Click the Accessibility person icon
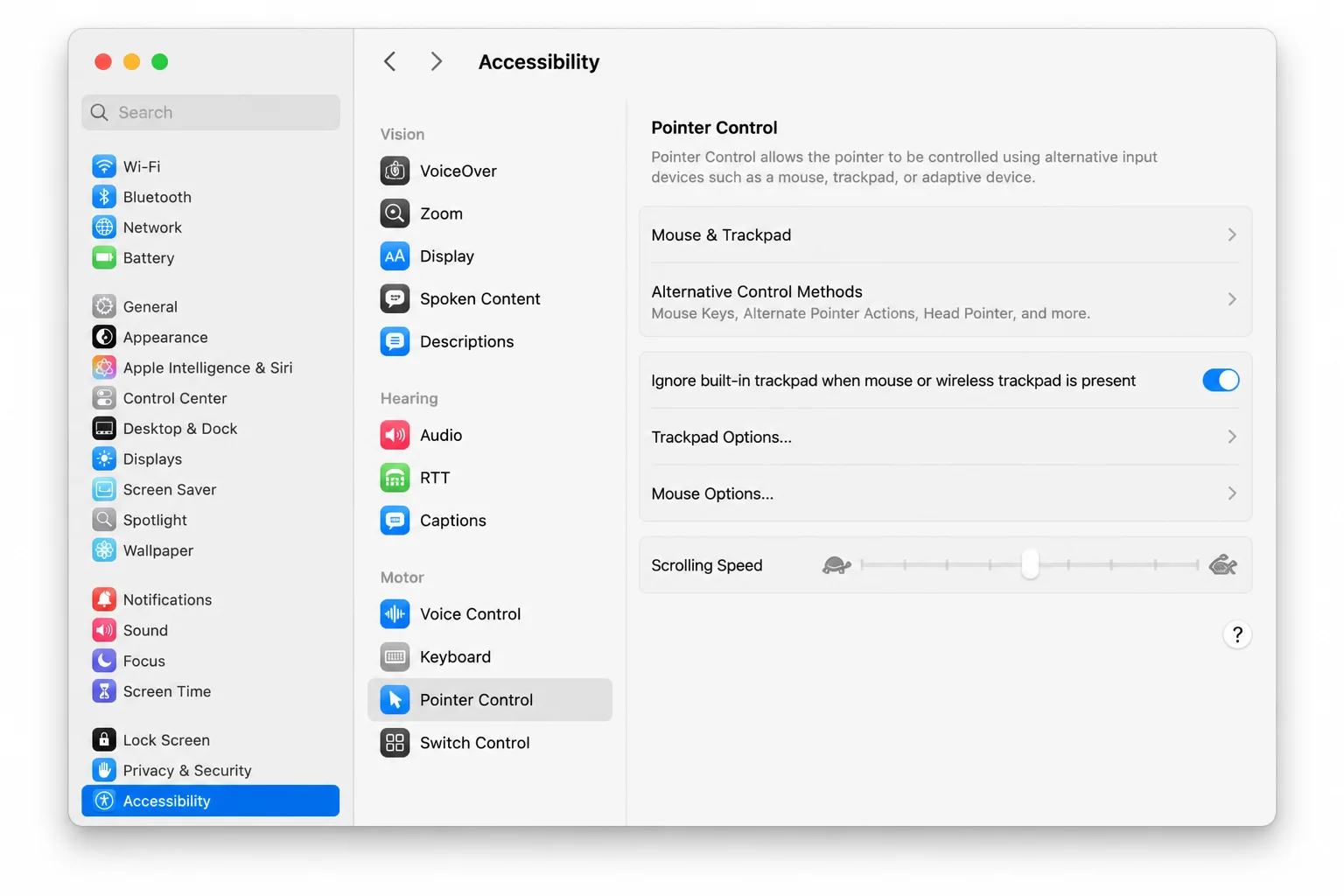 click(x=104, y=801)
